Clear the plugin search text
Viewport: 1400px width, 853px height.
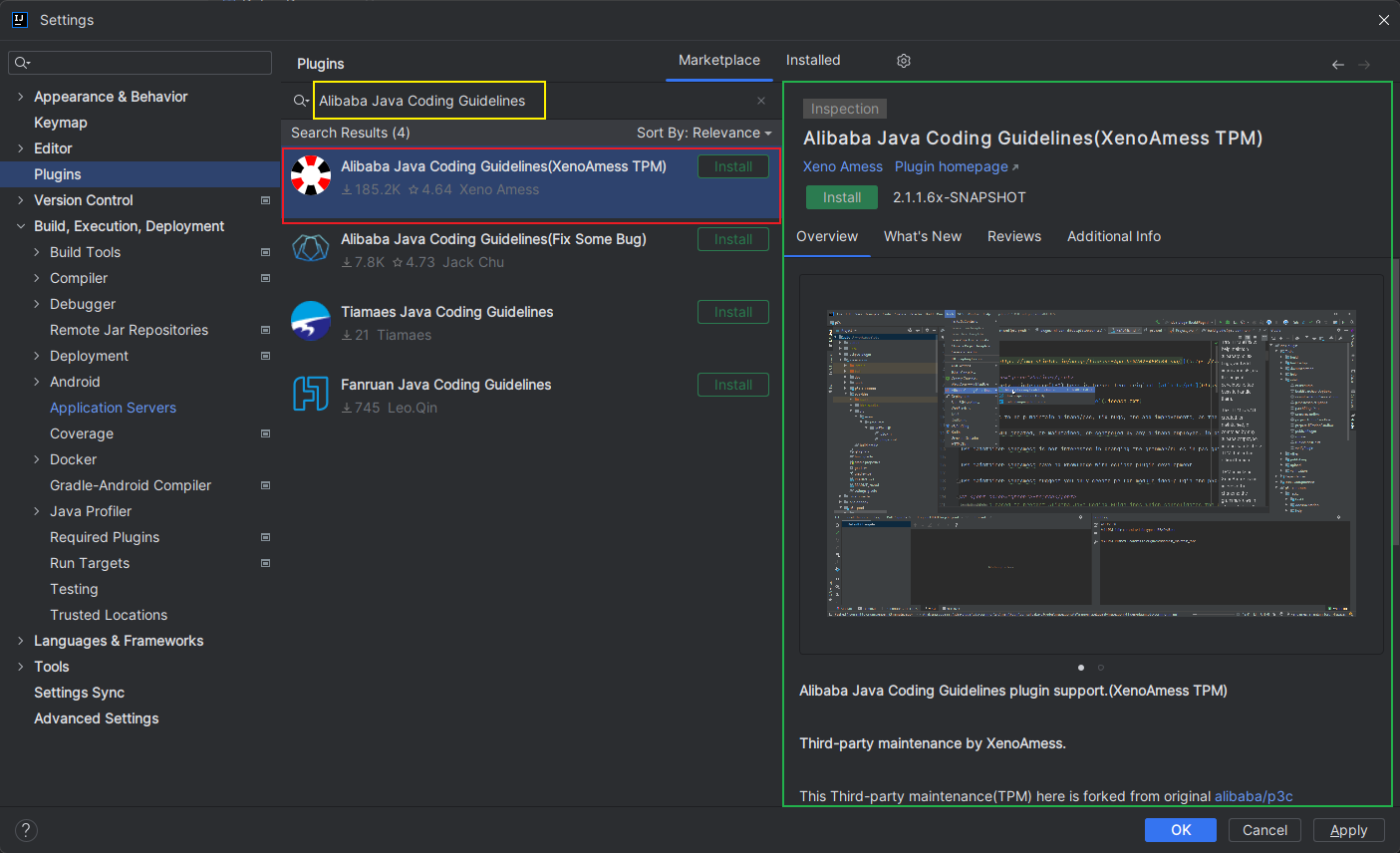[x=761, y=101]
